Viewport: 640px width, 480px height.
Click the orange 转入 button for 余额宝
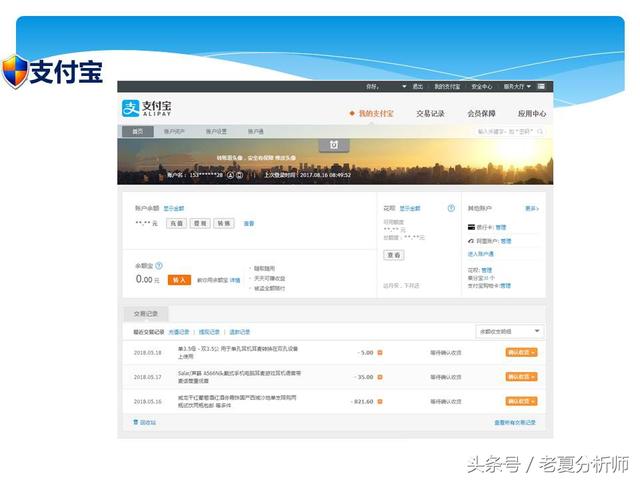coord(179,280)
